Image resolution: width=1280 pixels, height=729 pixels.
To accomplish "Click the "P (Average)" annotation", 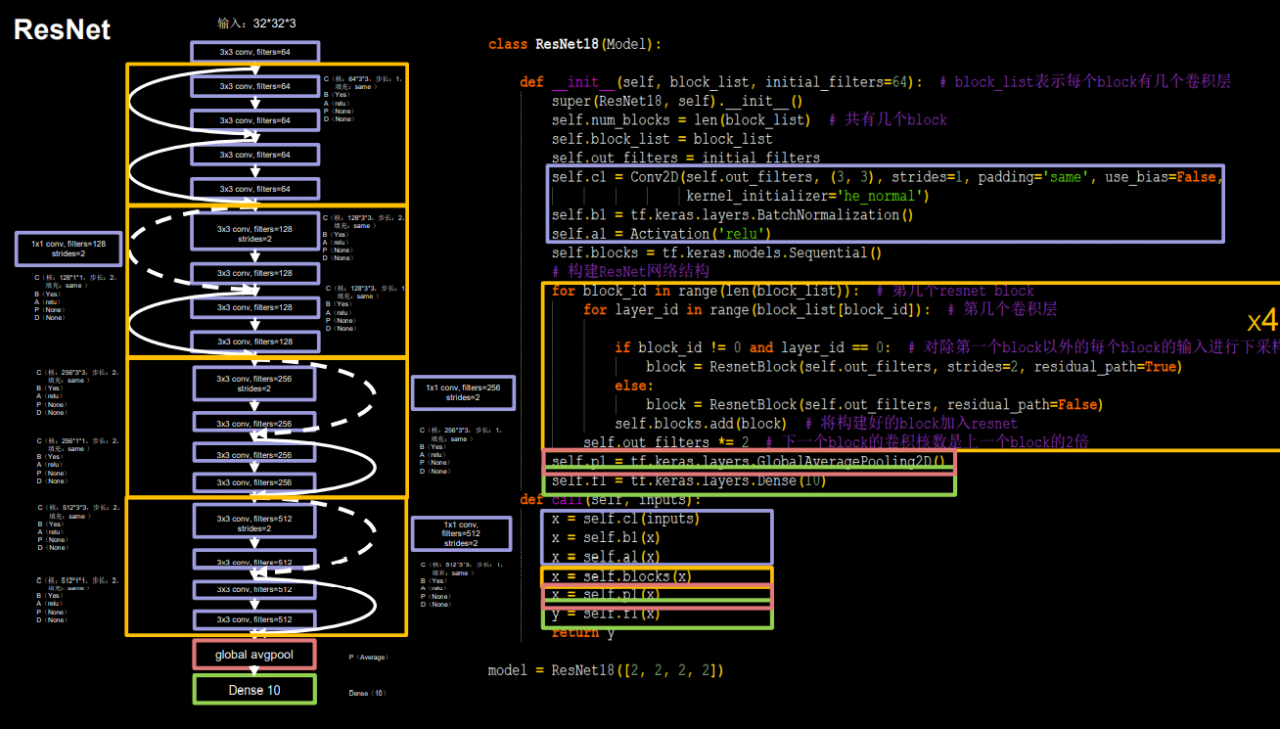I will coord(368,657).
